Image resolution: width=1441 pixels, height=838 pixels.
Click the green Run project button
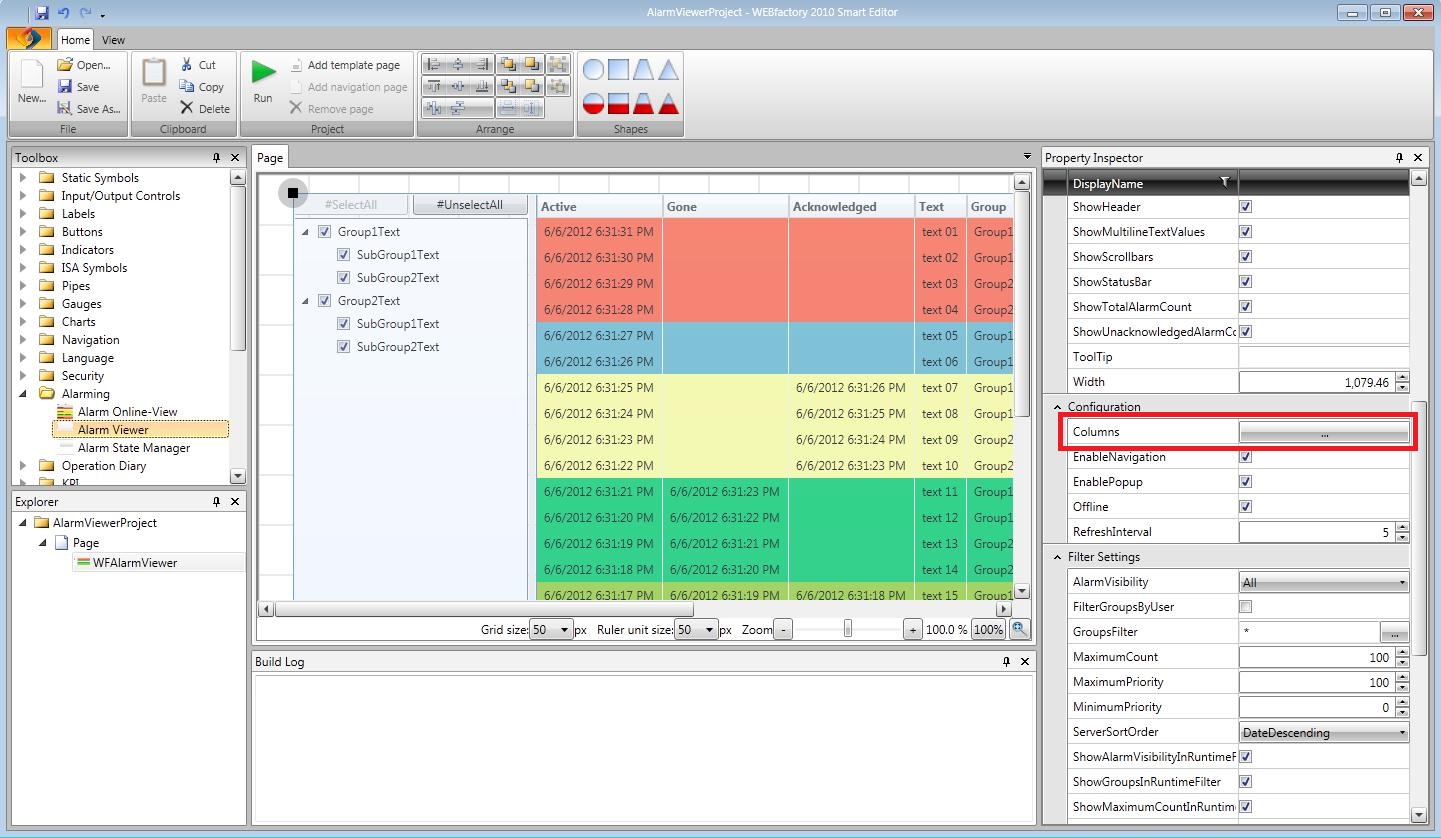pos(263,73)
